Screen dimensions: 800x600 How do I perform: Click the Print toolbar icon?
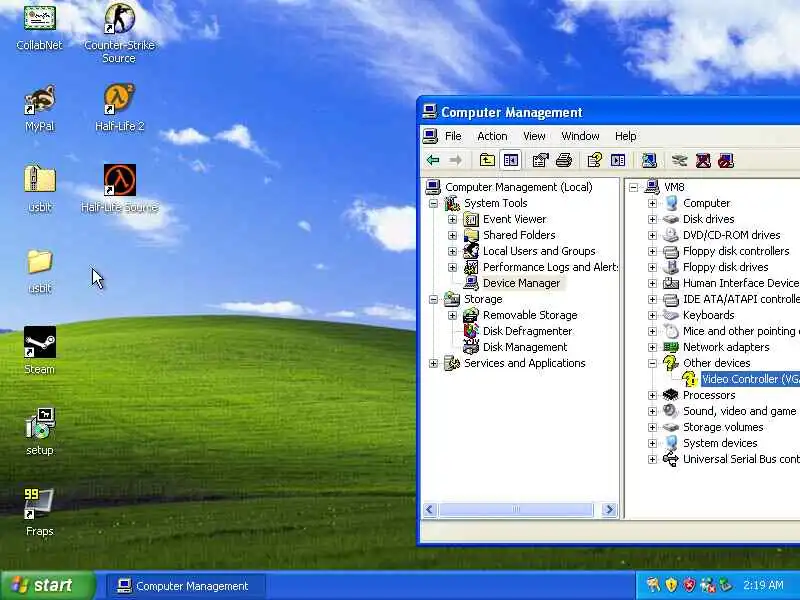[x=564, y=161]
